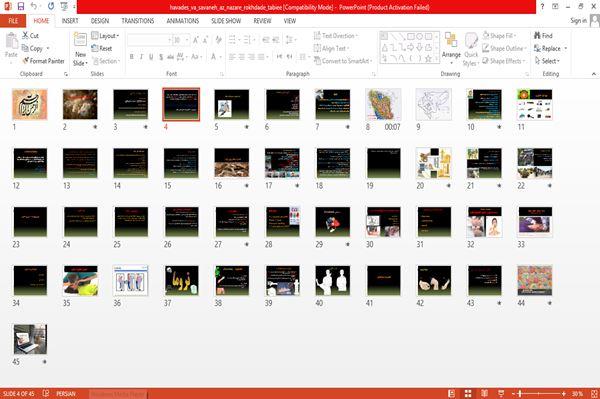
Task: Click PERSIAN language in status bar
Action: click(x=66, y=393)
